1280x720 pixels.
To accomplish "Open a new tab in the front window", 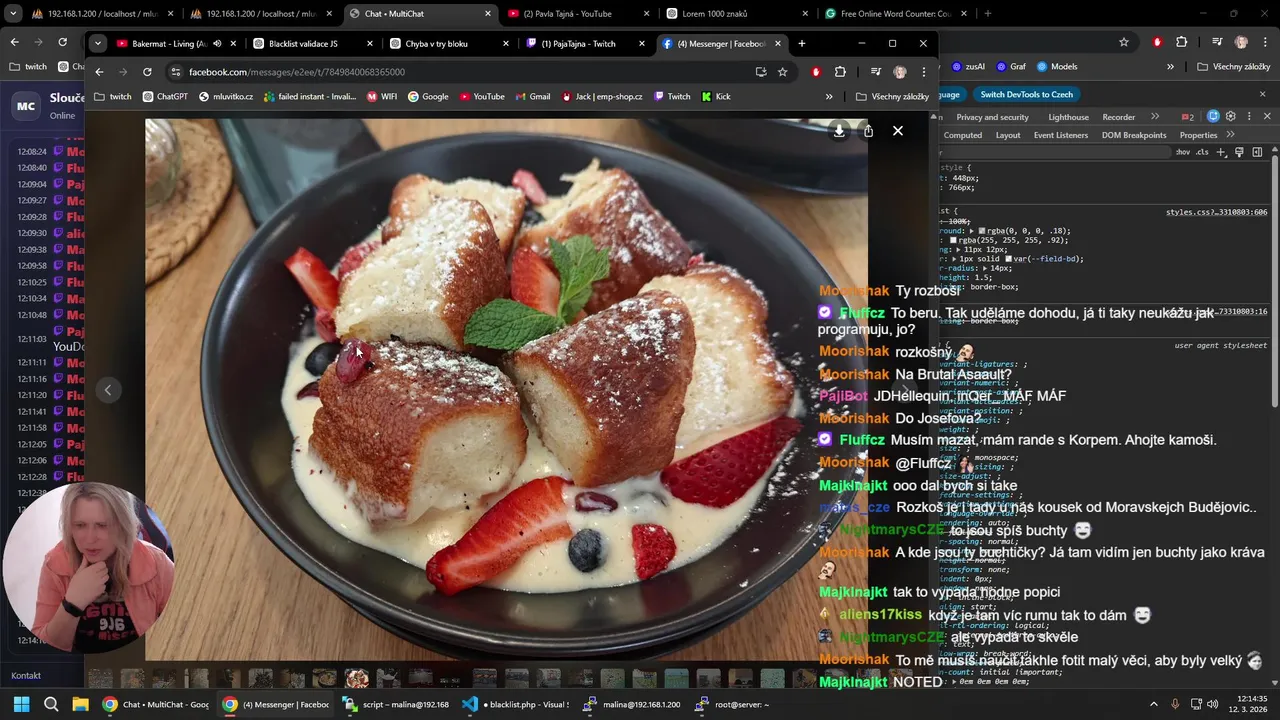I will click(802, 44).
